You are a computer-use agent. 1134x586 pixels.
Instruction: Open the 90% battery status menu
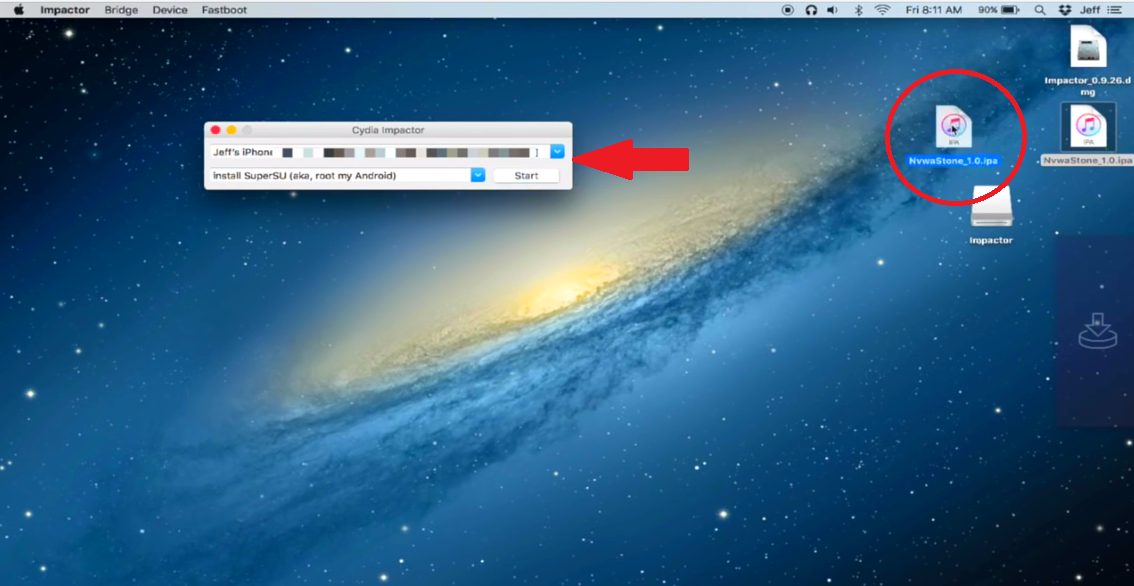pos(999,10)
